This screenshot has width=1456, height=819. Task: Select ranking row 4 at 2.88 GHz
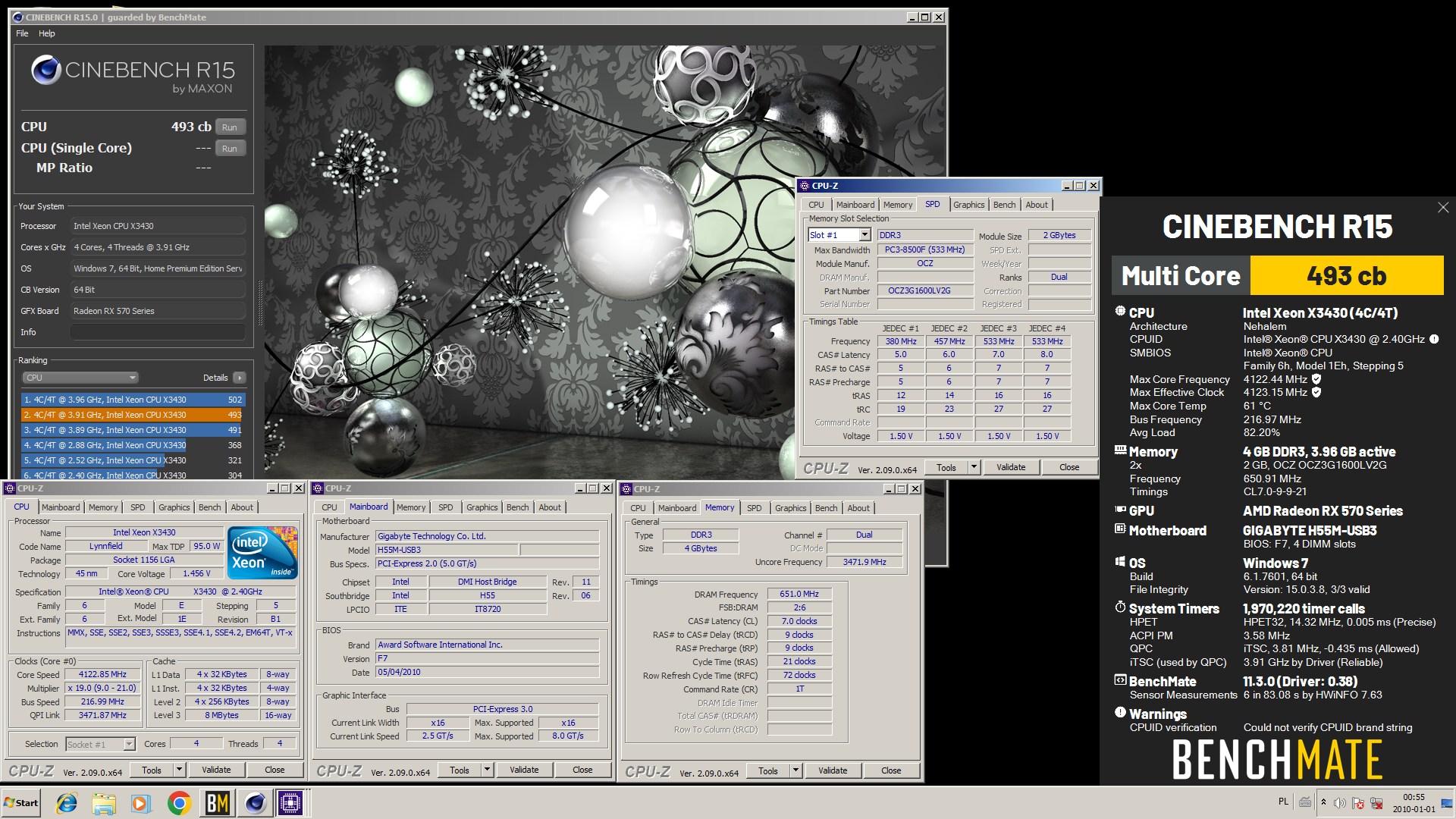[133, 445]
